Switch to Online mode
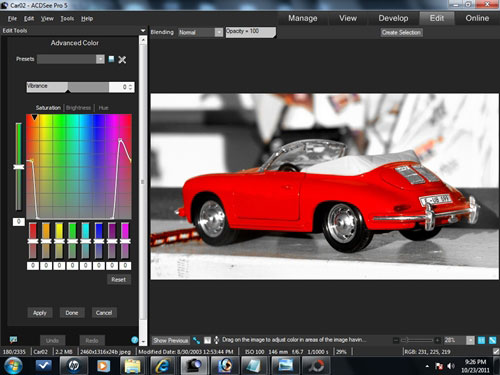Image resolution: width=500 pixels, height=375 pixels. click(477, 18)
